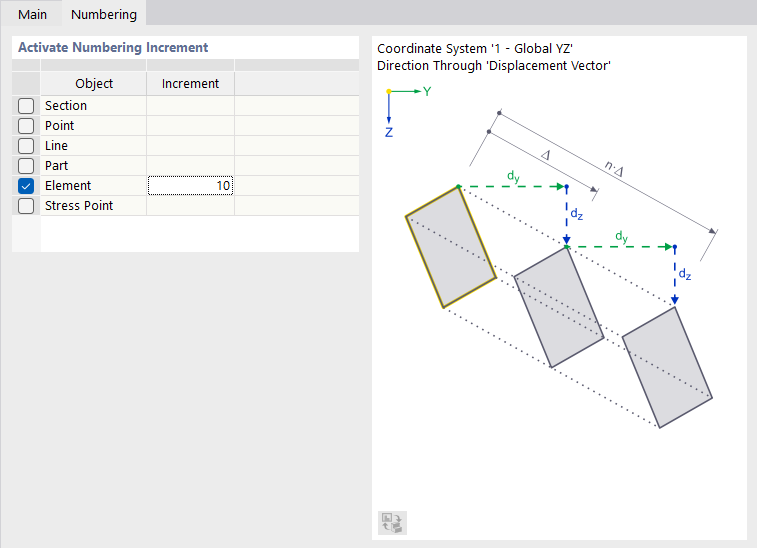
Task: Click the Increment column header
Action: [190, 84]
